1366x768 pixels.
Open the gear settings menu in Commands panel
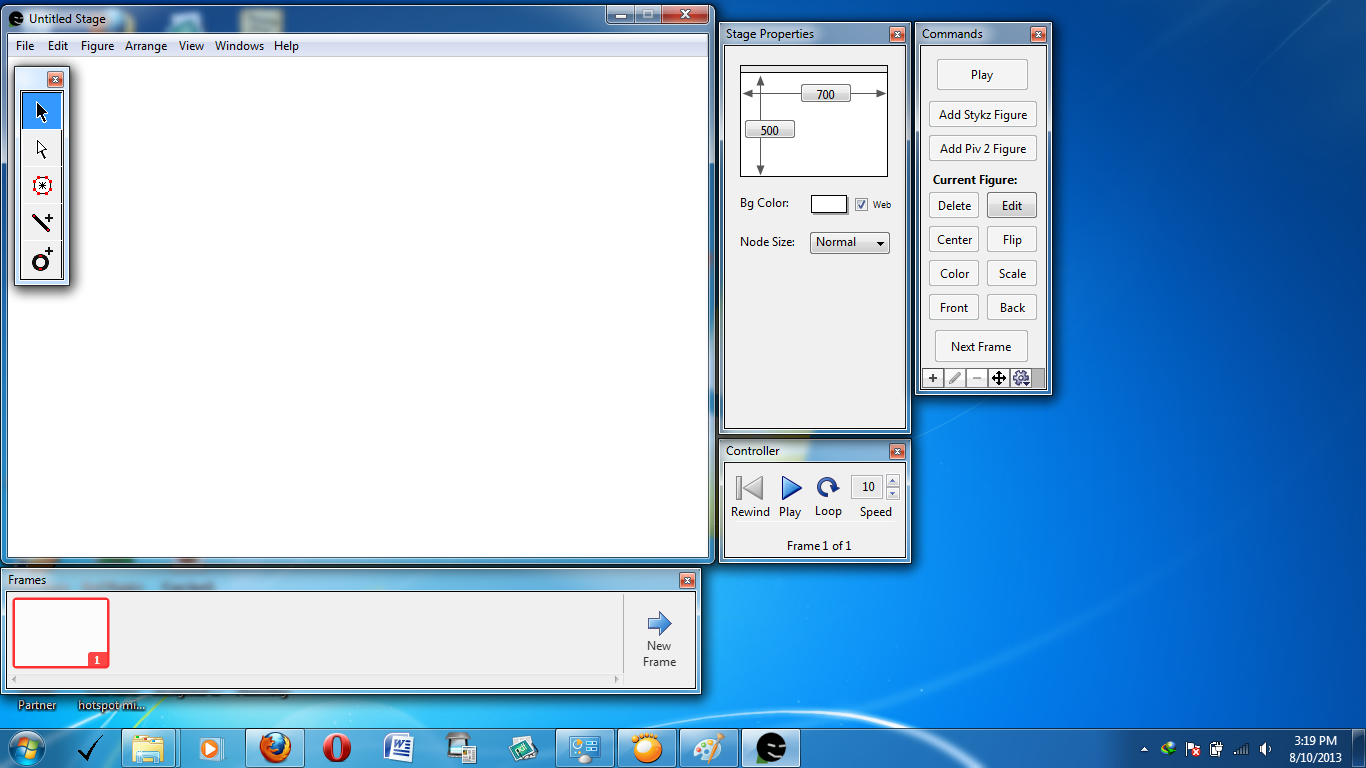1021,378
